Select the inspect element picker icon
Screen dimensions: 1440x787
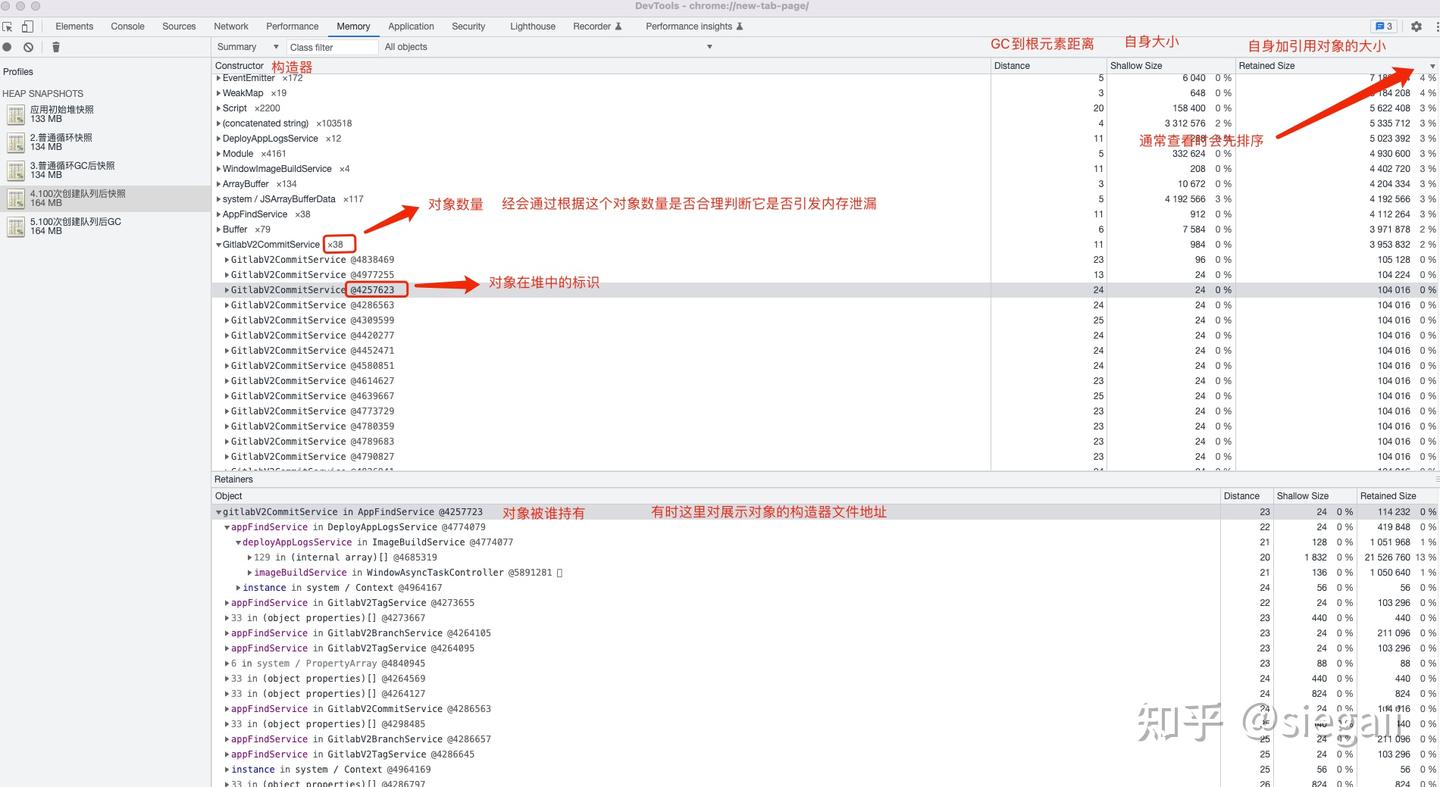(8, 27)
